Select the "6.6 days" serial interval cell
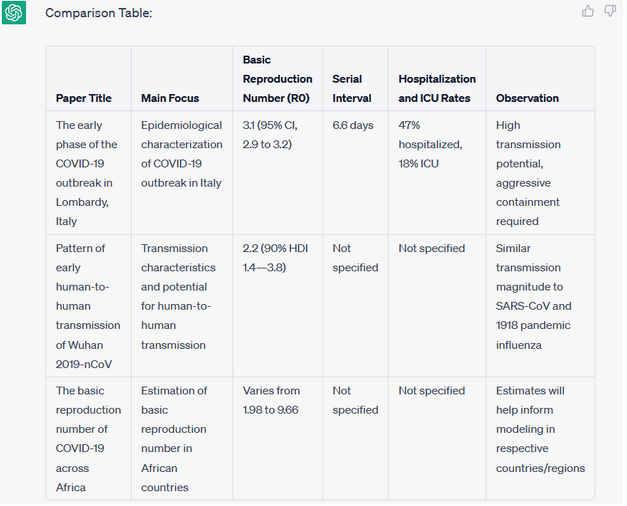 click(352, 126)
